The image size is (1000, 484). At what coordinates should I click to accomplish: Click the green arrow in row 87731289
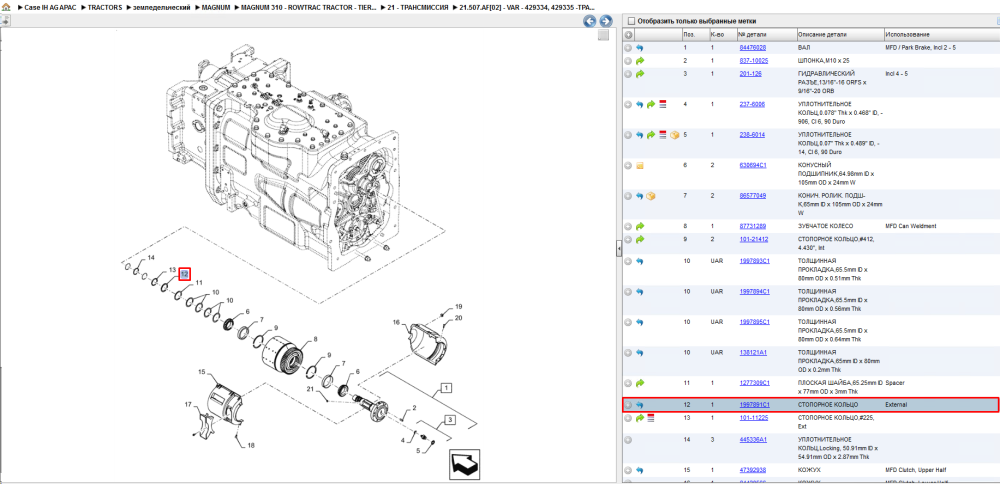coord(640,226)
